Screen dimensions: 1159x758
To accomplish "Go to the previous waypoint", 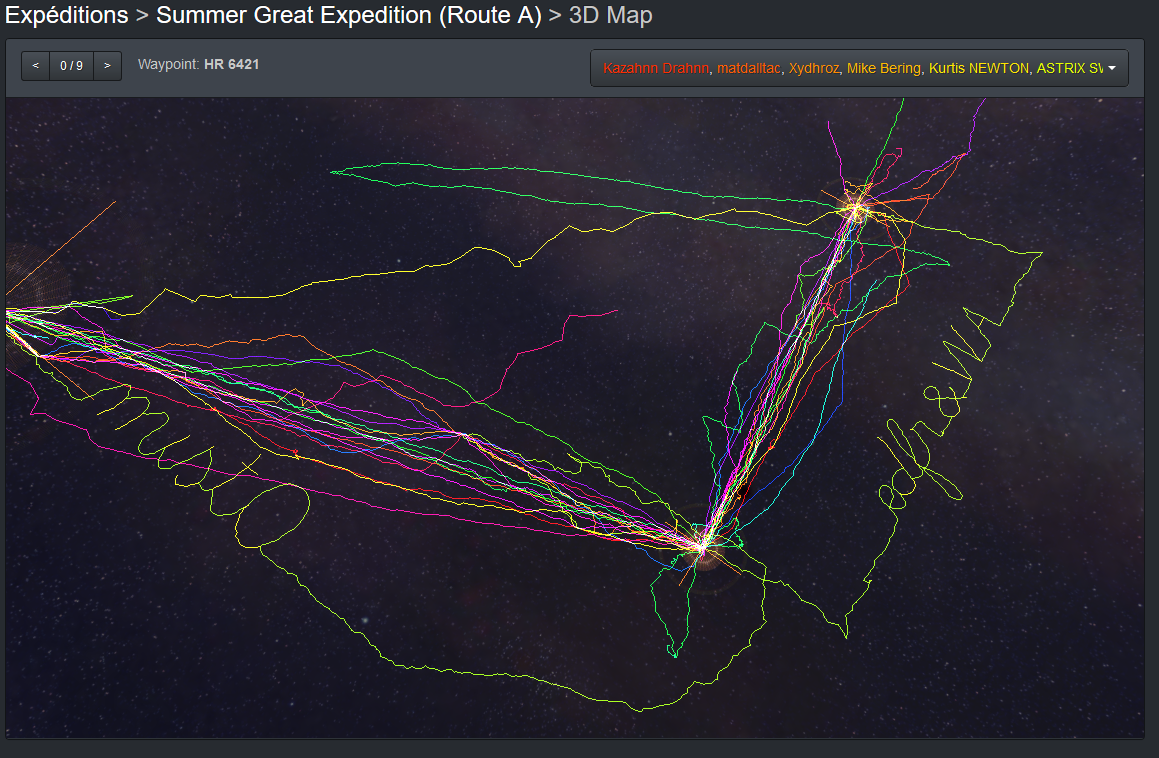I will pos(36,66).
